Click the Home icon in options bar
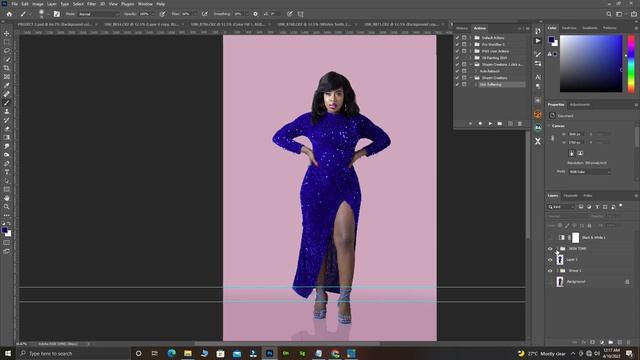640x360 pixels. coord(9,14)
